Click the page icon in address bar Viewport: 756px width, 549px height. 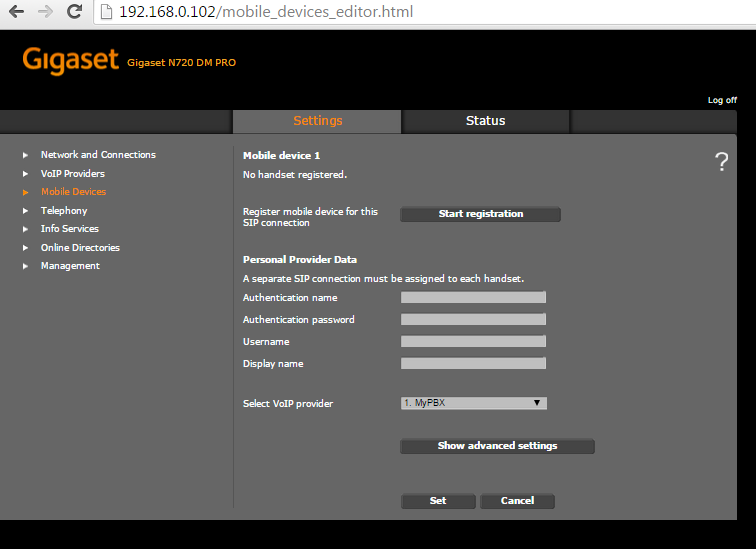[106, 12]
